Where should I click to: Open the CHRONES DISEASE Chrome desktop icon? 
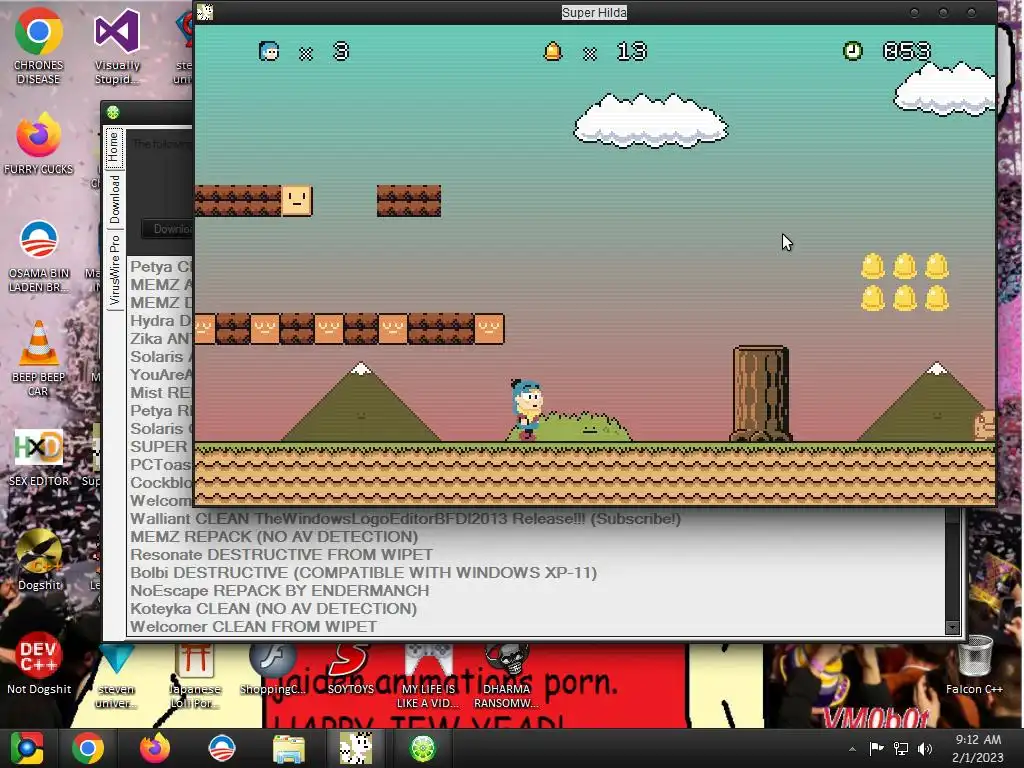point(39,46)
